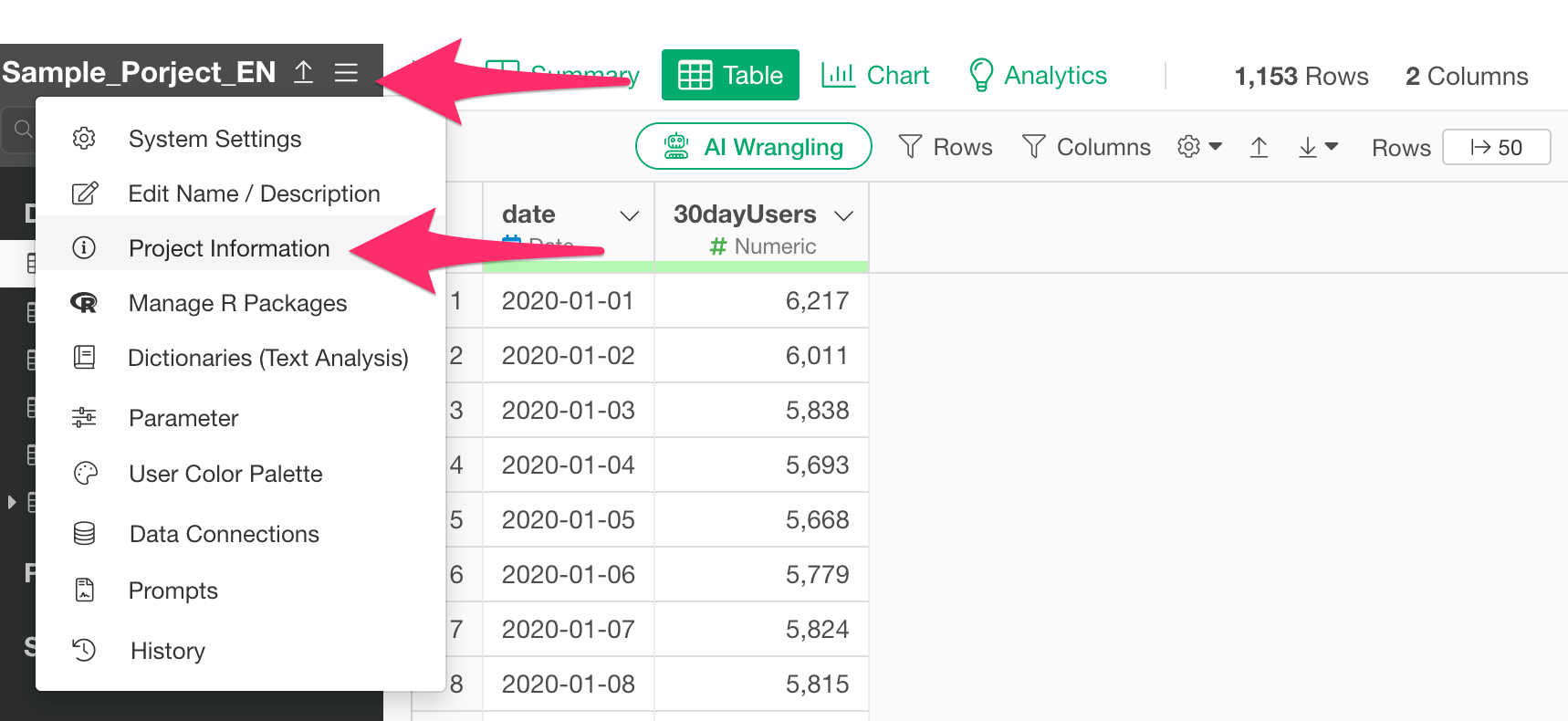Click the rows count field showing 50
1568x721 pixels.
point(1496,147)
